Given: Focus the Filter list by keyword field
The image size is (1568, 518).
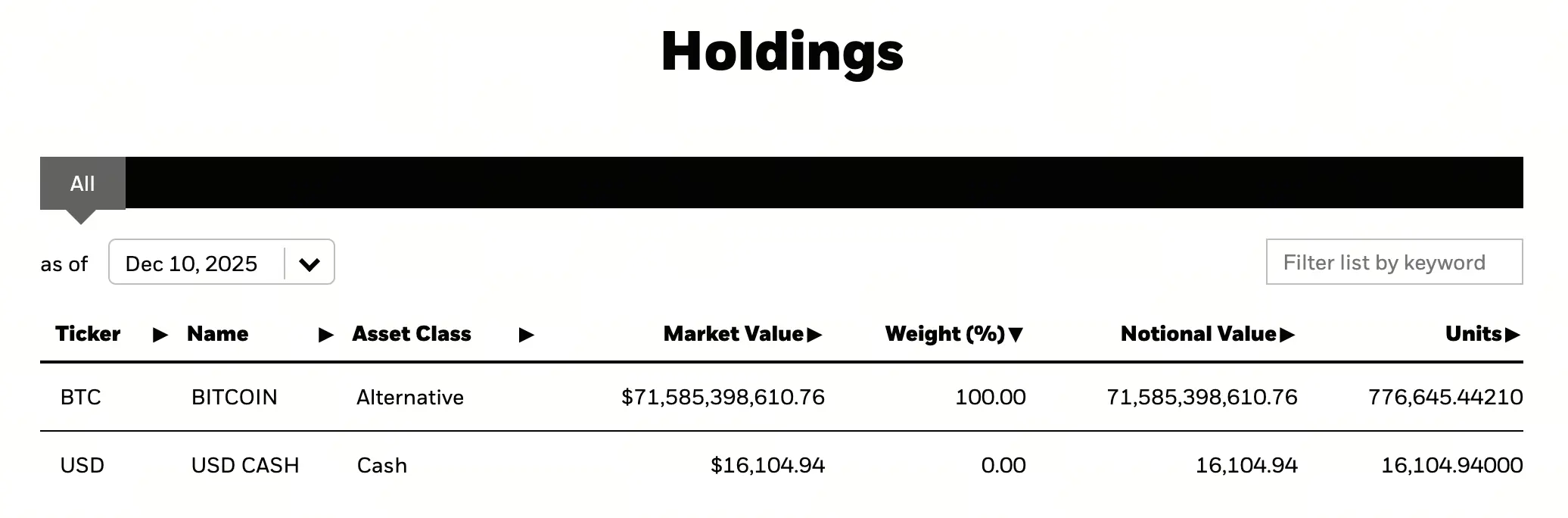Looking at the screenshot, I should pos(1394,262).
